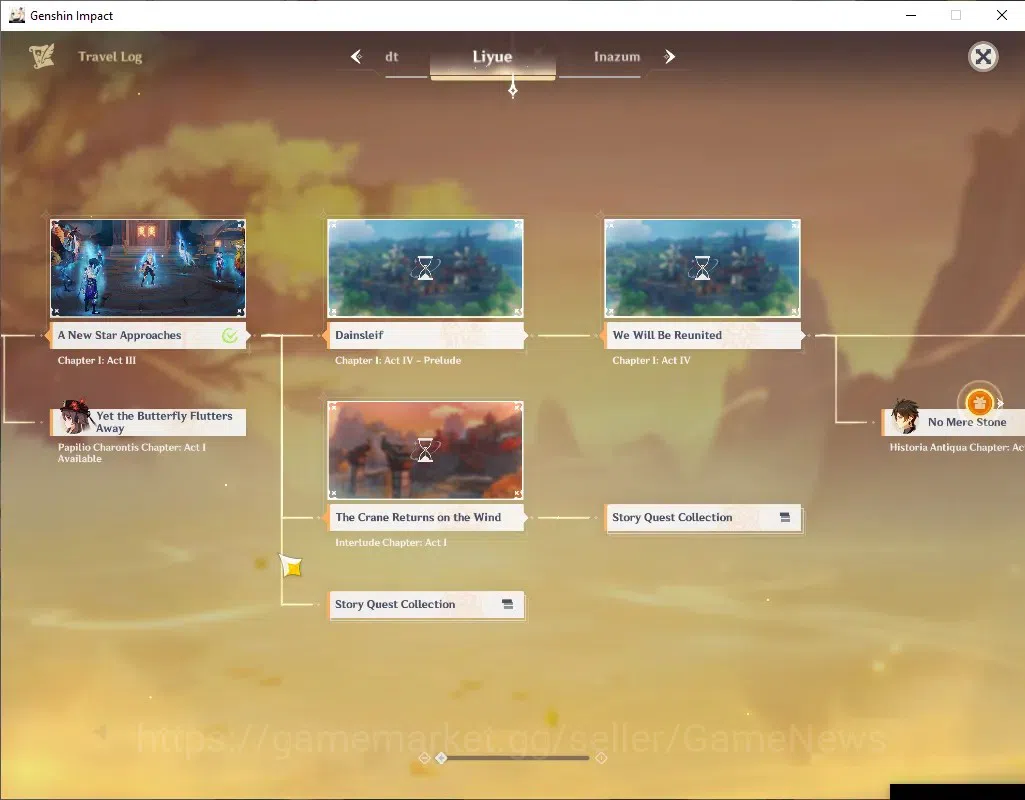Click 'Interlude Chapter: Act I' subtitle

(x=391, y=542)
